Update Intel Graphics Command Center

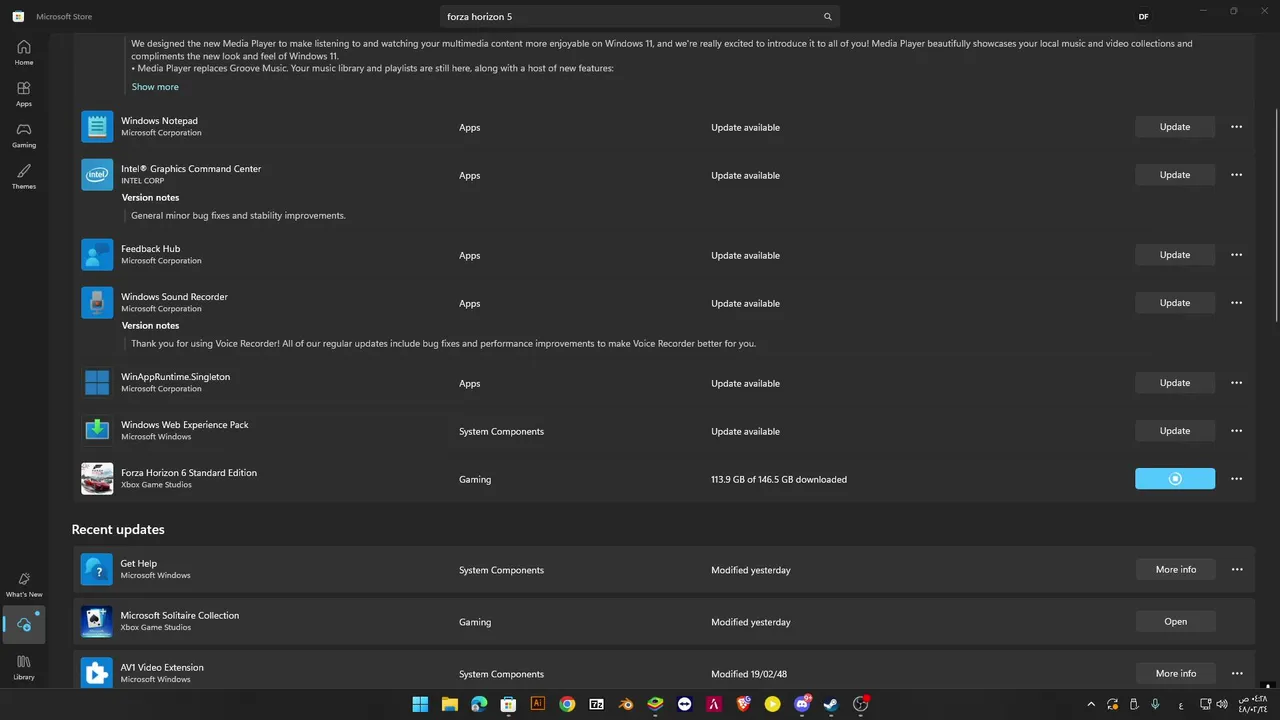coord(1175,175)
